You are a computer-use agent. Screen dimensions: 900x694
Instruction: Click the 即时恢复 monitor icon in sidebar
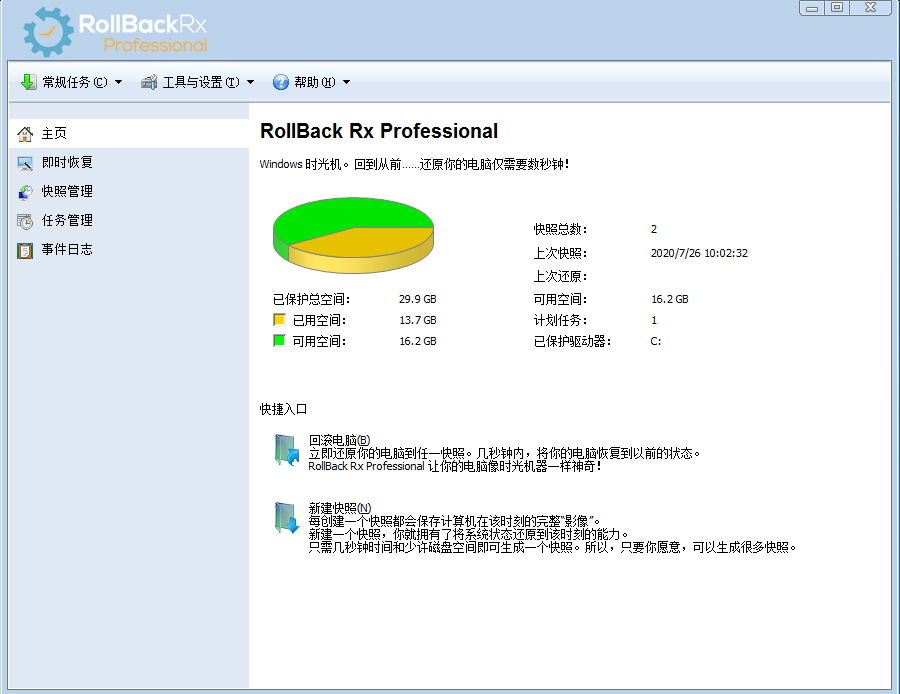25,163
